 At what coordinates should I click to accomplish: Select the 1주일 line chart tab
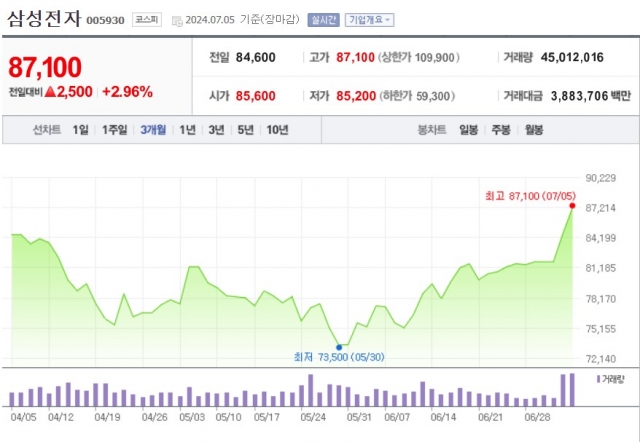point(115,130)
